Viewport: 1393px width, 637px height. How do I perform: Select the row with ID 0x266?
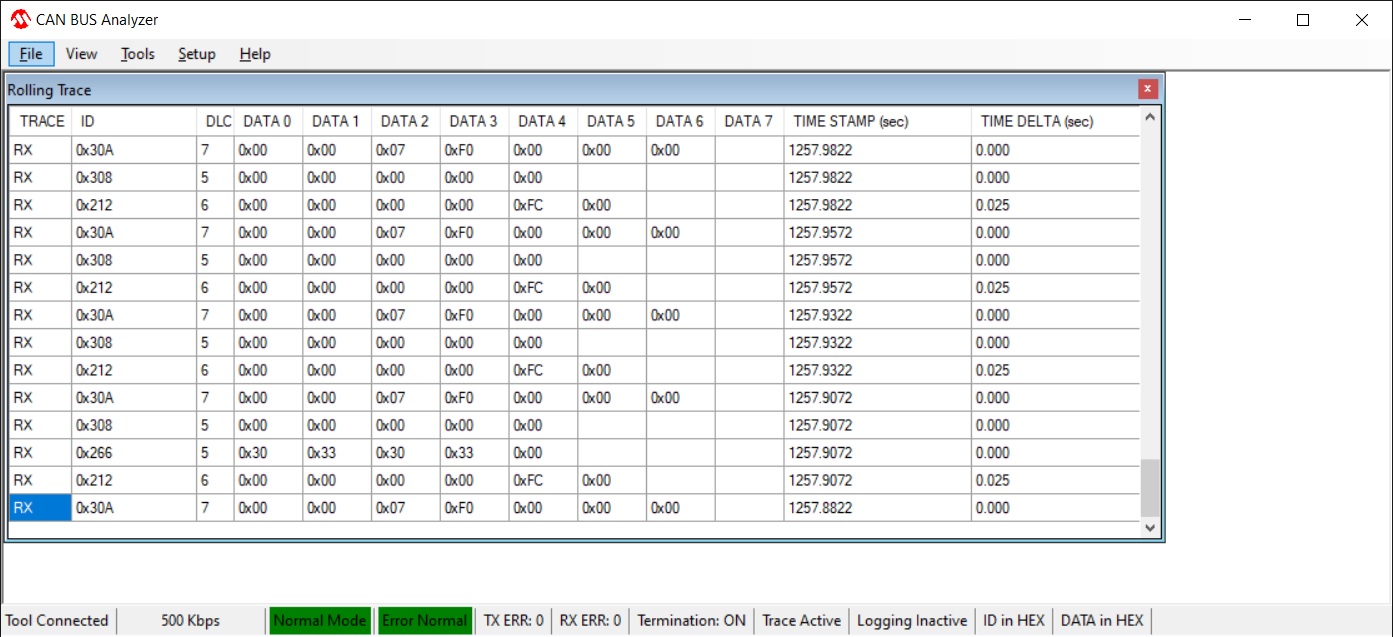tap(95, 453)
